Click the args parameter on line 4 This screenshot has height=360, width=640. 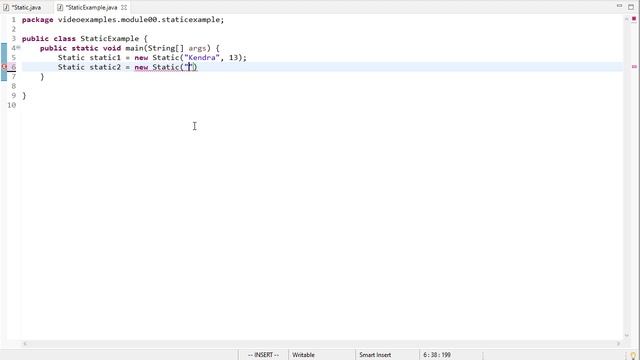pyautogui.click(x=197, y=48)
